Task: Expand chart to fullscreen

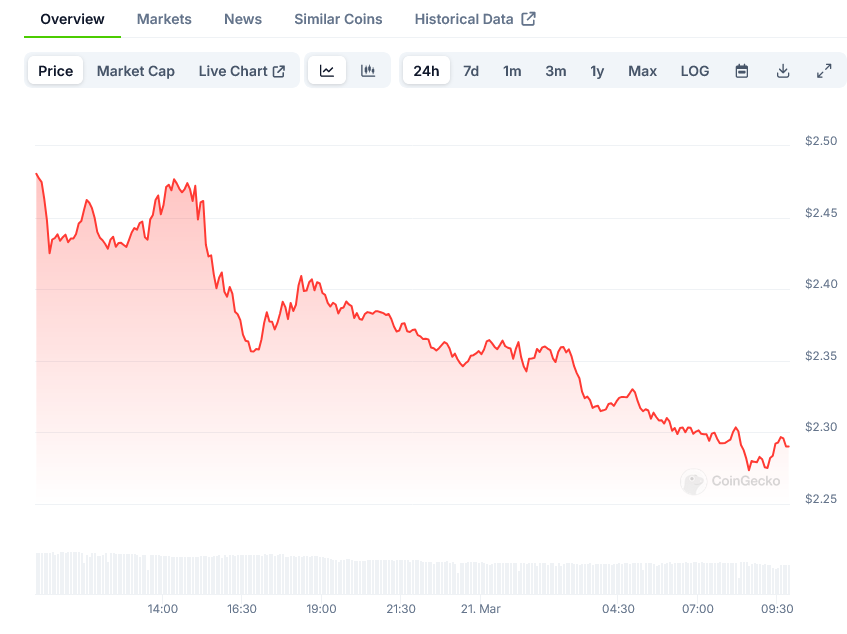Action: click(824, 71)
